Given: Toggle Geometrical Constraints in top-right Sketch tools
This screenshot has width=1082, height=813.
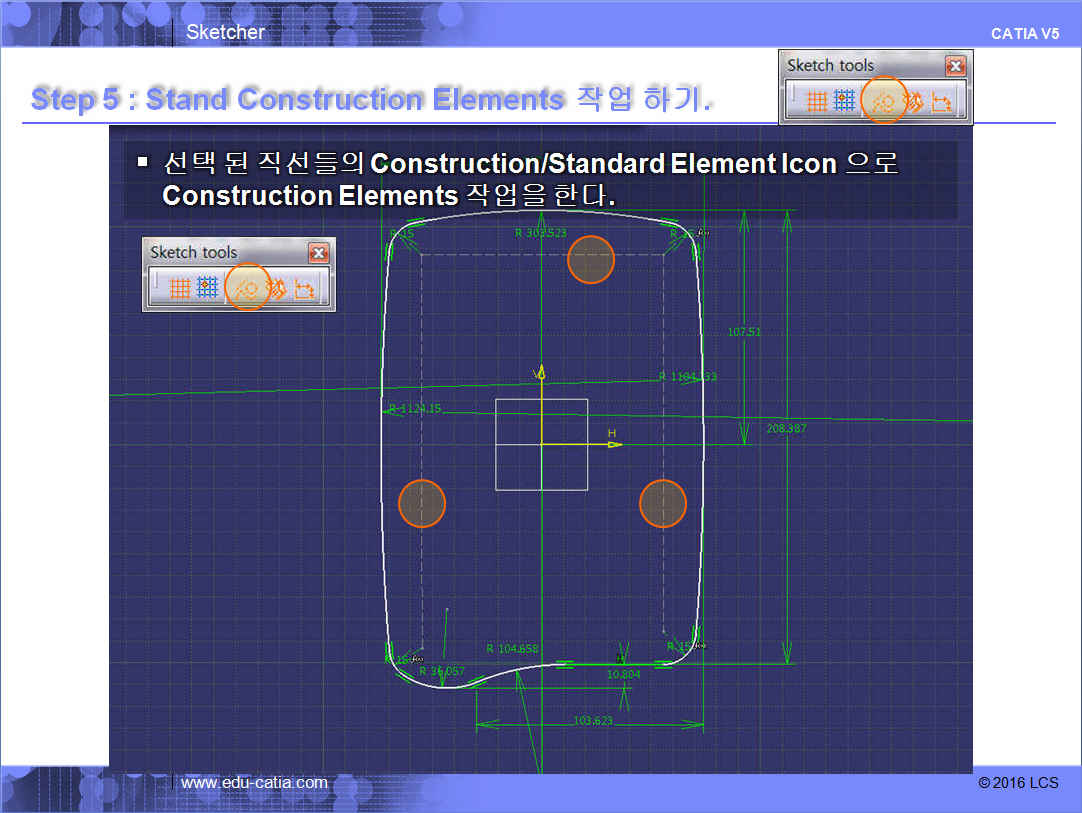Looking at the screenshot, I should click(x=913, y=101).
